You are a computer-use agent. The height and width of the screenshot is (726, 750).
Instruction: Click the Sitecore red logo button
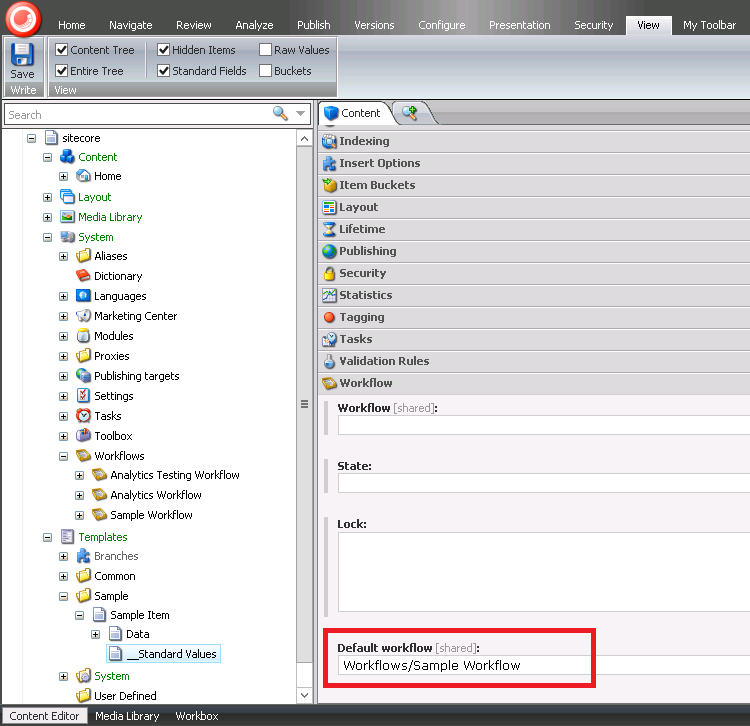pyautogui.click(x=23, y=19)
